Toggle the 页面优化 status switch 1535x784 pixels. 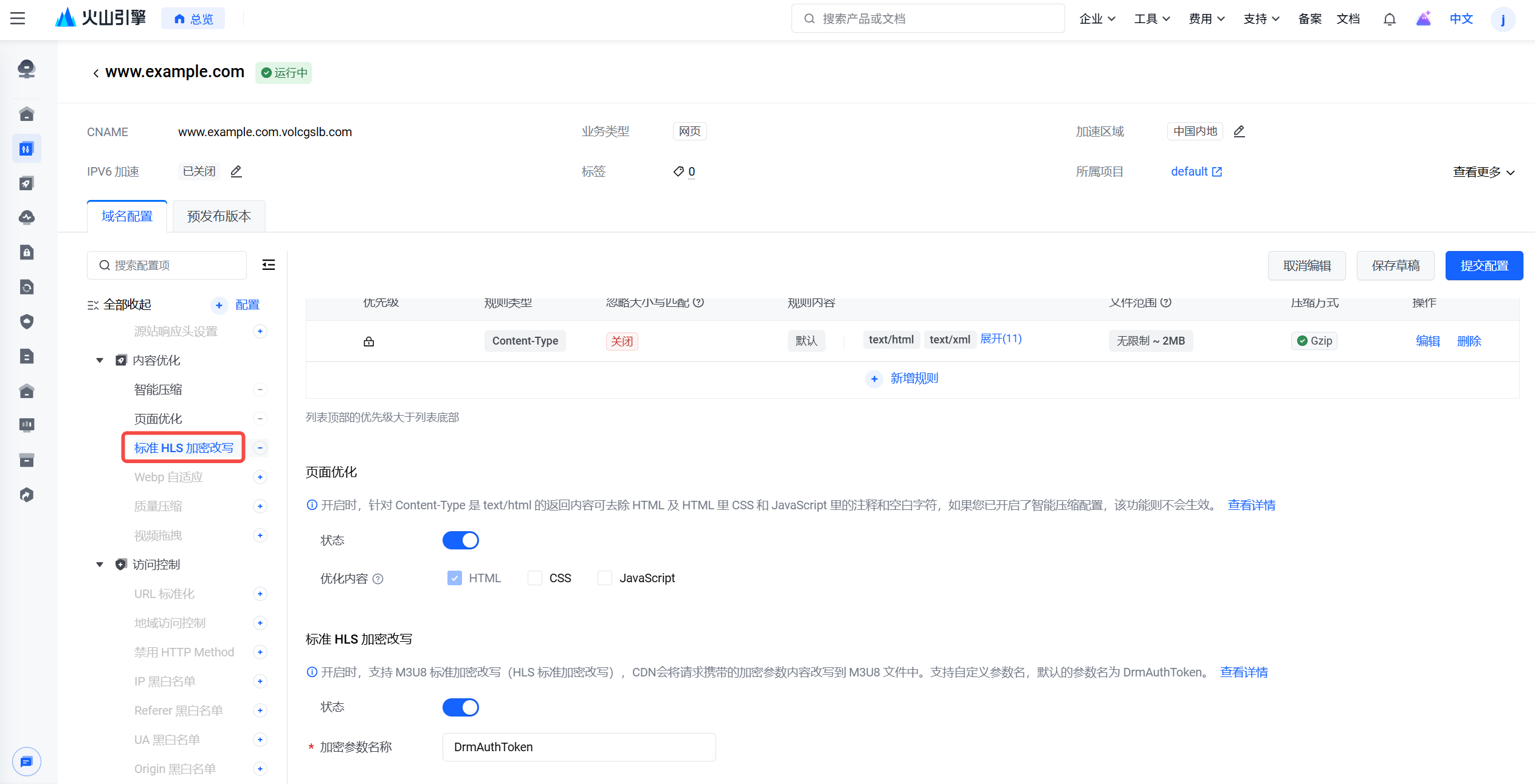coord(460,540)
